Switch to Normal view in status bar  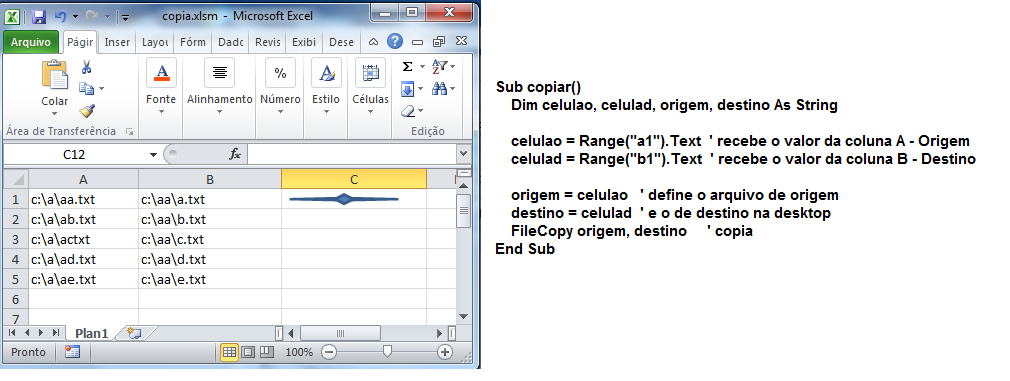(229, 352)
